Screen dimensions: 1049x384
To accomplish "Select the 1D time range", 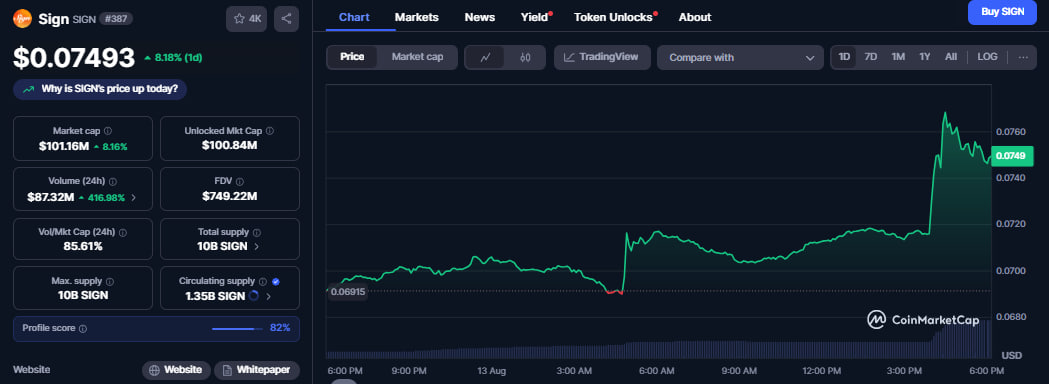I will [x=844, y=57].
